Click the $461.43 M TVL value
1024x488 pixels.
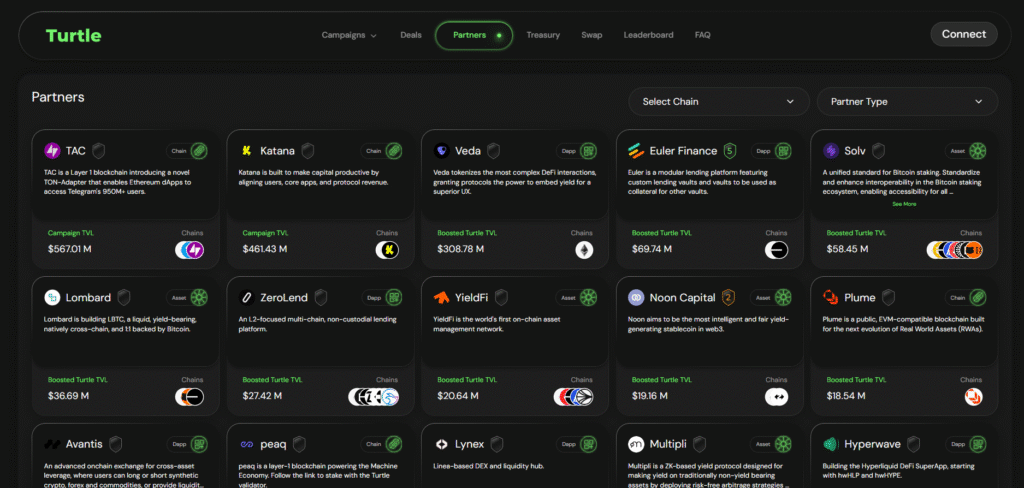click(264, 249)
